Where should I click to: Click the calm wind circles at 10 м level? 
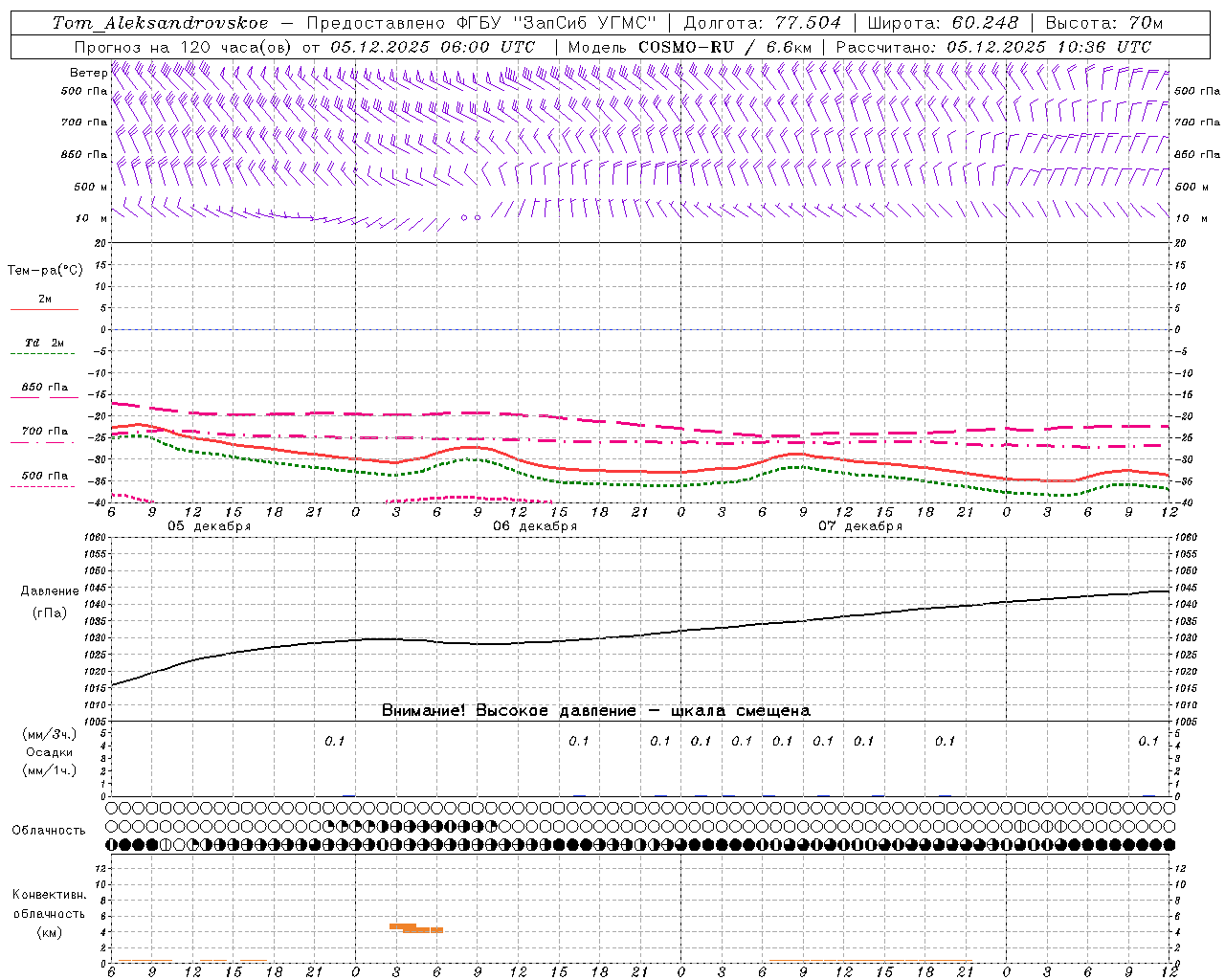coord(471,217)
